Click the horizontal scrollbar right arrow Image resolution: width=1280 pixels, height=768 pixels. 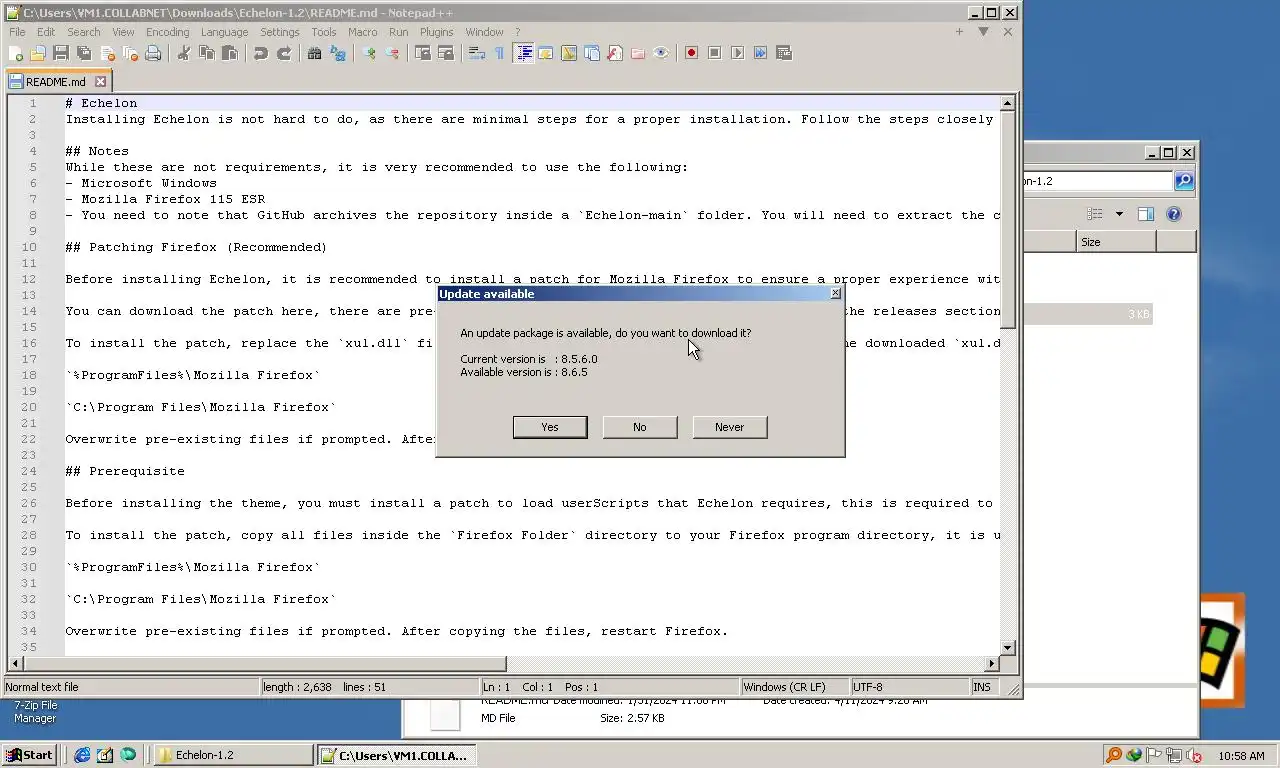click(x=992, y=664)
